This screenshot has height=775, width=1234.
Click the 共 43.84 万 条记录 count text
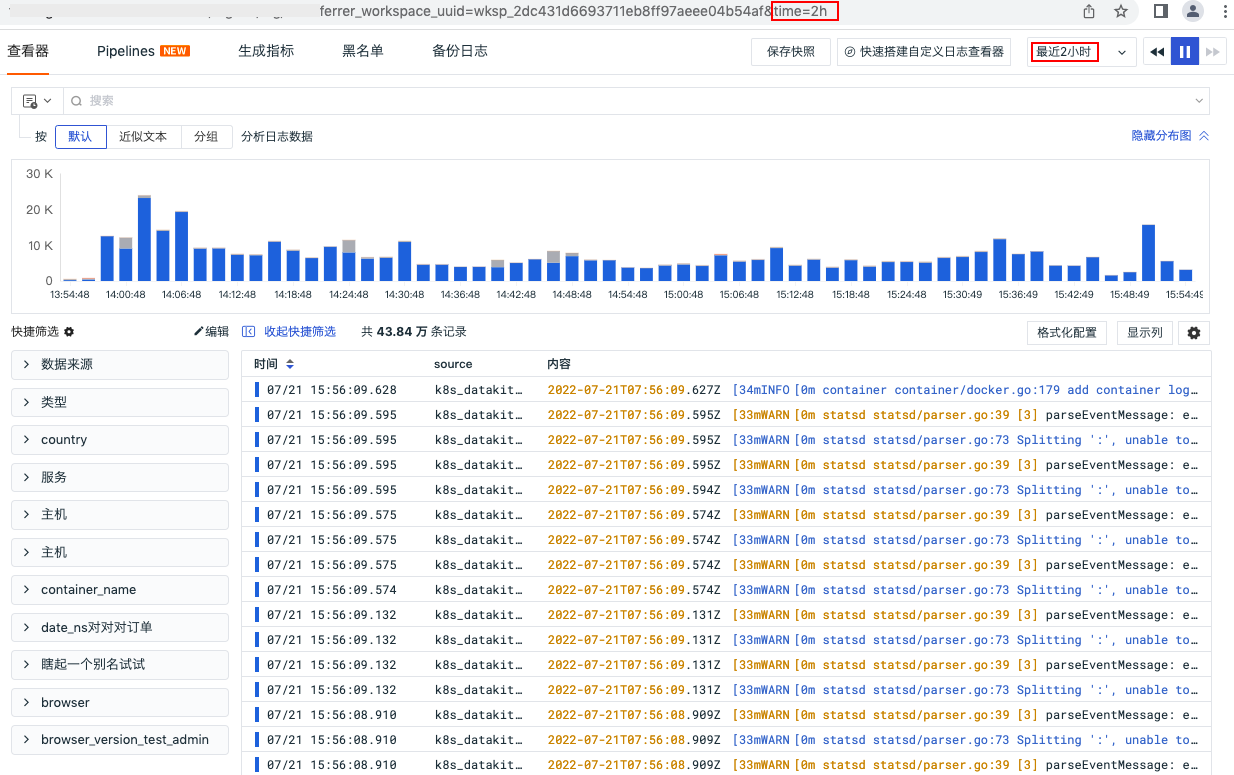pyautogui.click(x=414, y=332)
